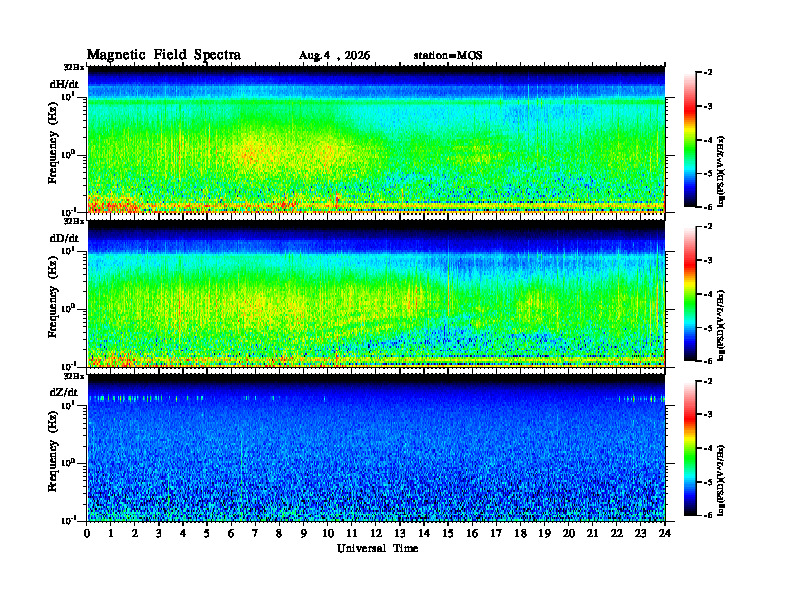Screen dimensions: 792x612
Task: Click hour label 11 on the time axis
Action: coord(352,533)
